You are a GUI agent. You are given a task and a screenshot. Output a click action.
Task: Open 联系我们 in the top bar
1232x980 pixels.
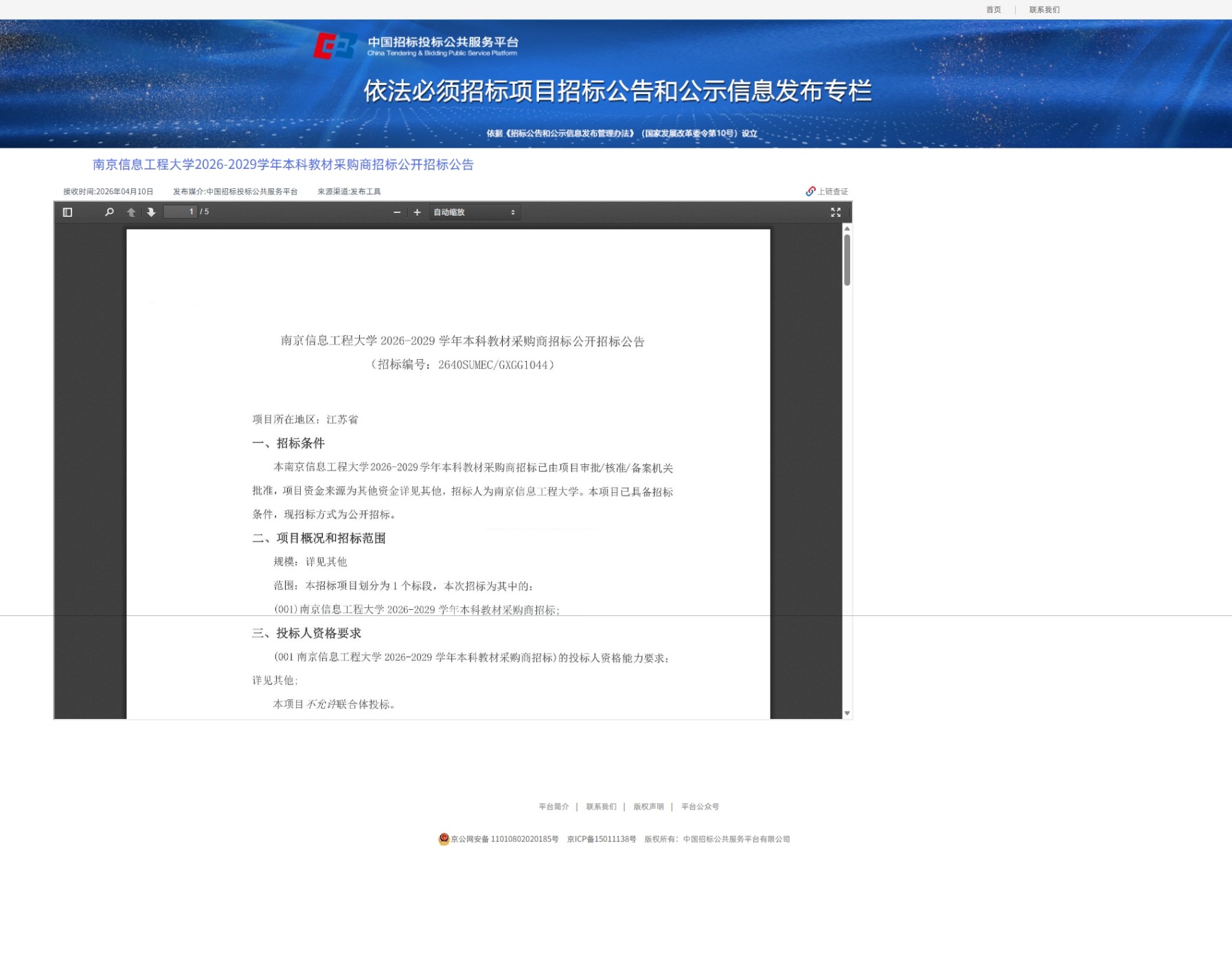pyautogui.click(x=1044, y=10)
